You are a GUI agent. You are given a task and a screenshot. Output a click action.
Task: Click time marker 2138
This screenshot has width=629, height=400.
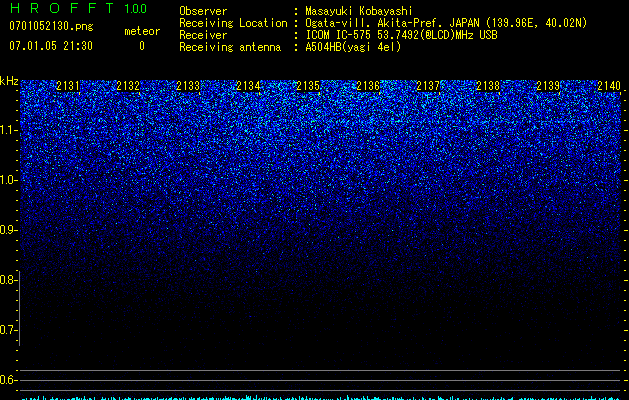coord(488,85)
